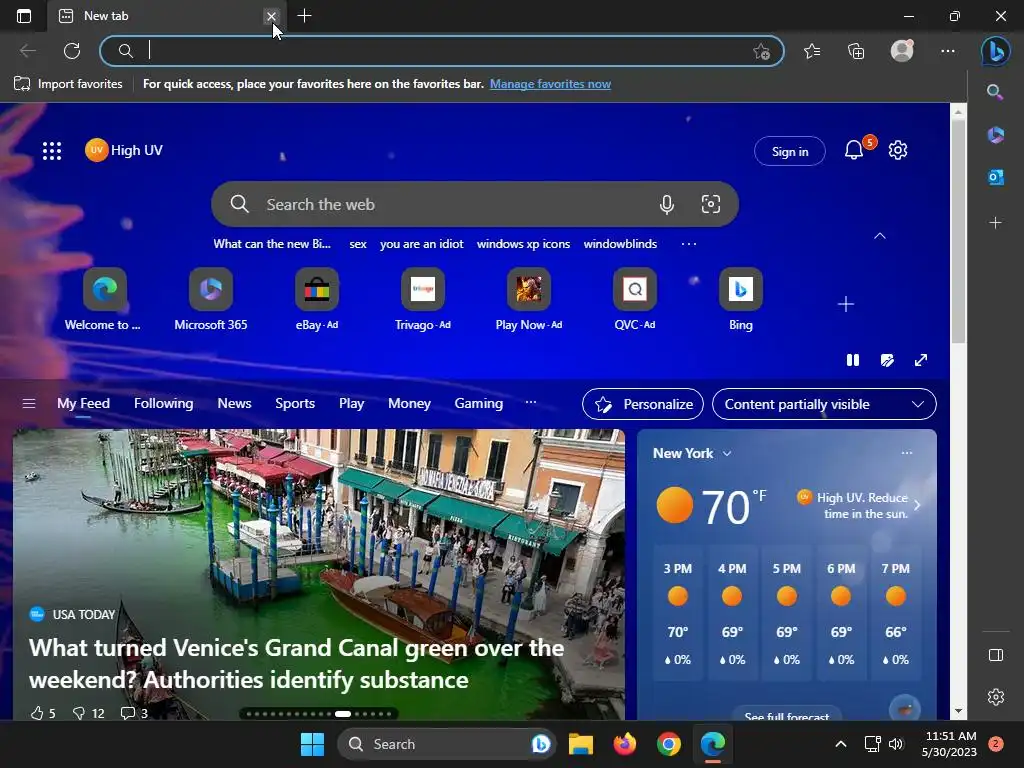
Task: Expand the background to full view
Action: (x=921, y=360)
